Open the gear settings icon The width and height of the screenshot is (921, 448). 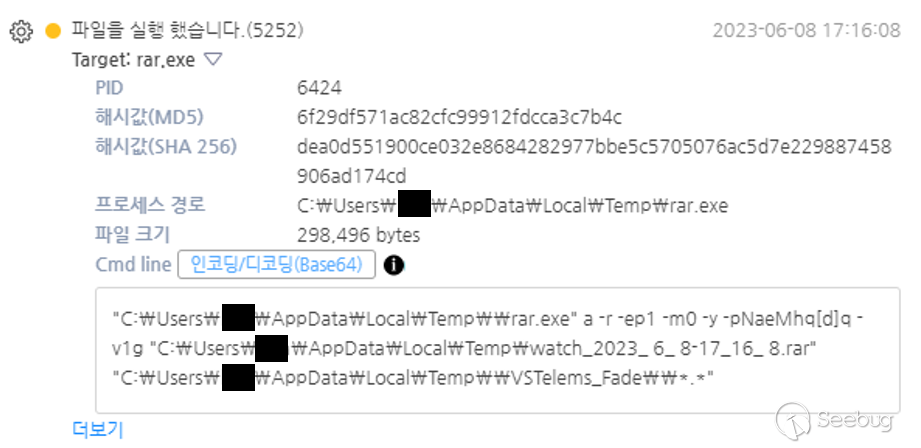(22, 31)
